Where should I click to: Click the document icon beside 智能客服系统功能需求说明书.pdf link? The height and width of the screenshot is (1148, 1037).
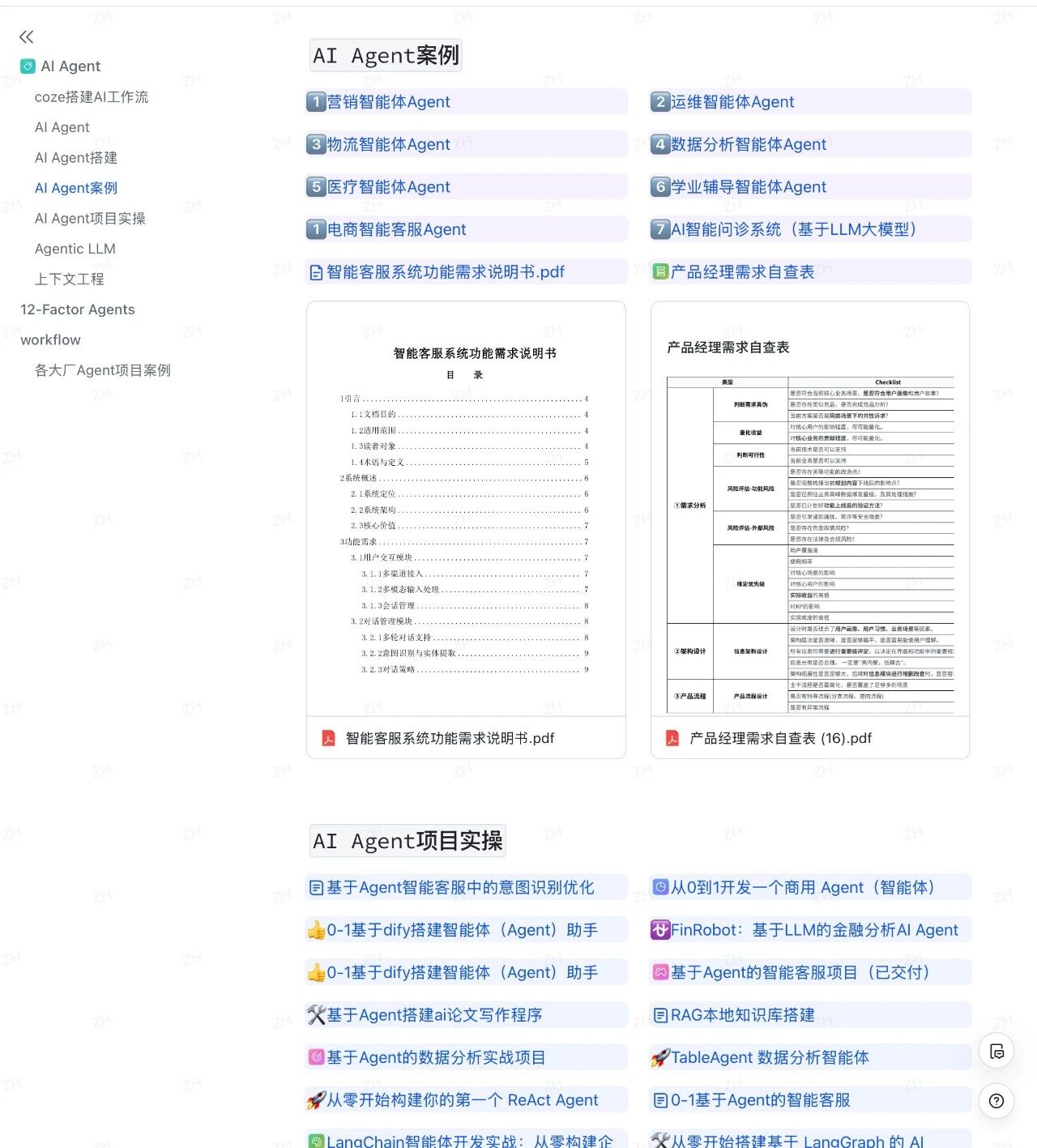coord(316,272)
